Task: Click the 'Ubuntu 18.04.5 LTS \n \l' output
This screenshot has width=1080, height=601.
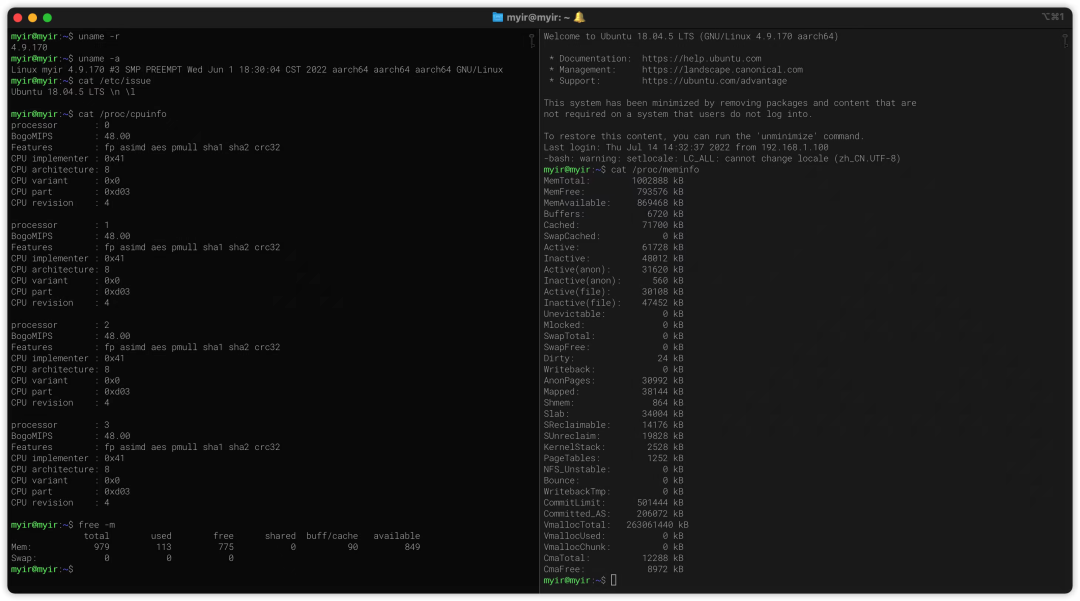Action: [73, 92]
